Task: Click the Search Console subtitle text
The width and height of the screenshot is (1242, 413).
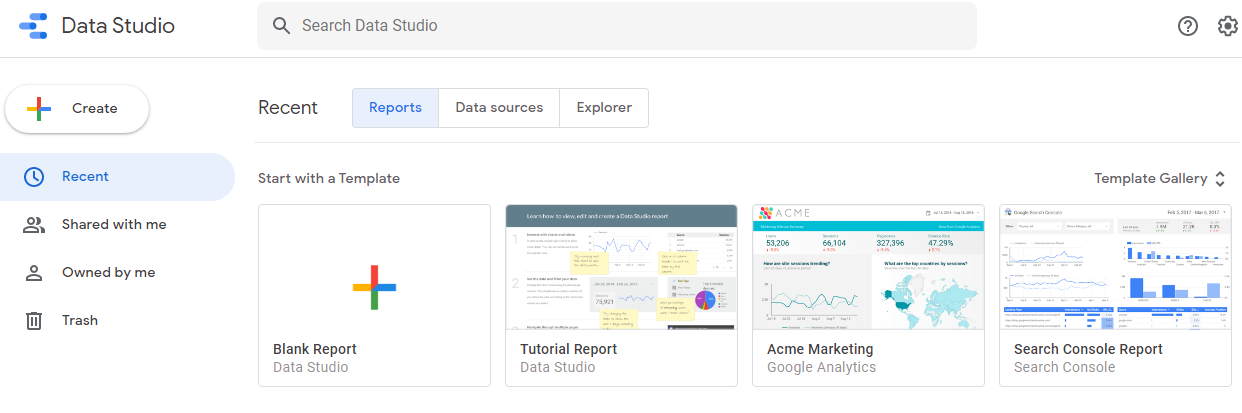Action: click(1065, 367)
